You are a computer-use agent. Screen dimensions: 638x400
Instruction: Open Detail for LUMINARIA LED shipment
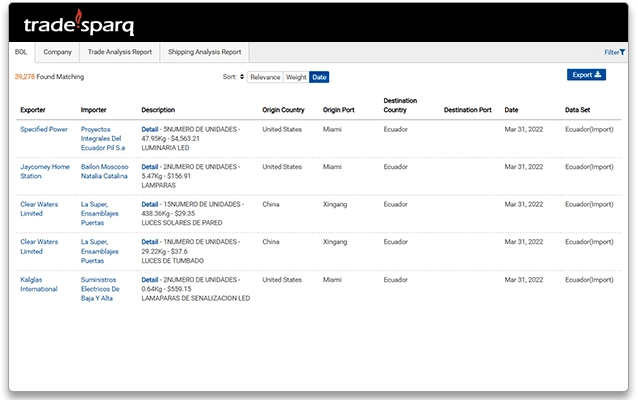[x=150, y=129]
